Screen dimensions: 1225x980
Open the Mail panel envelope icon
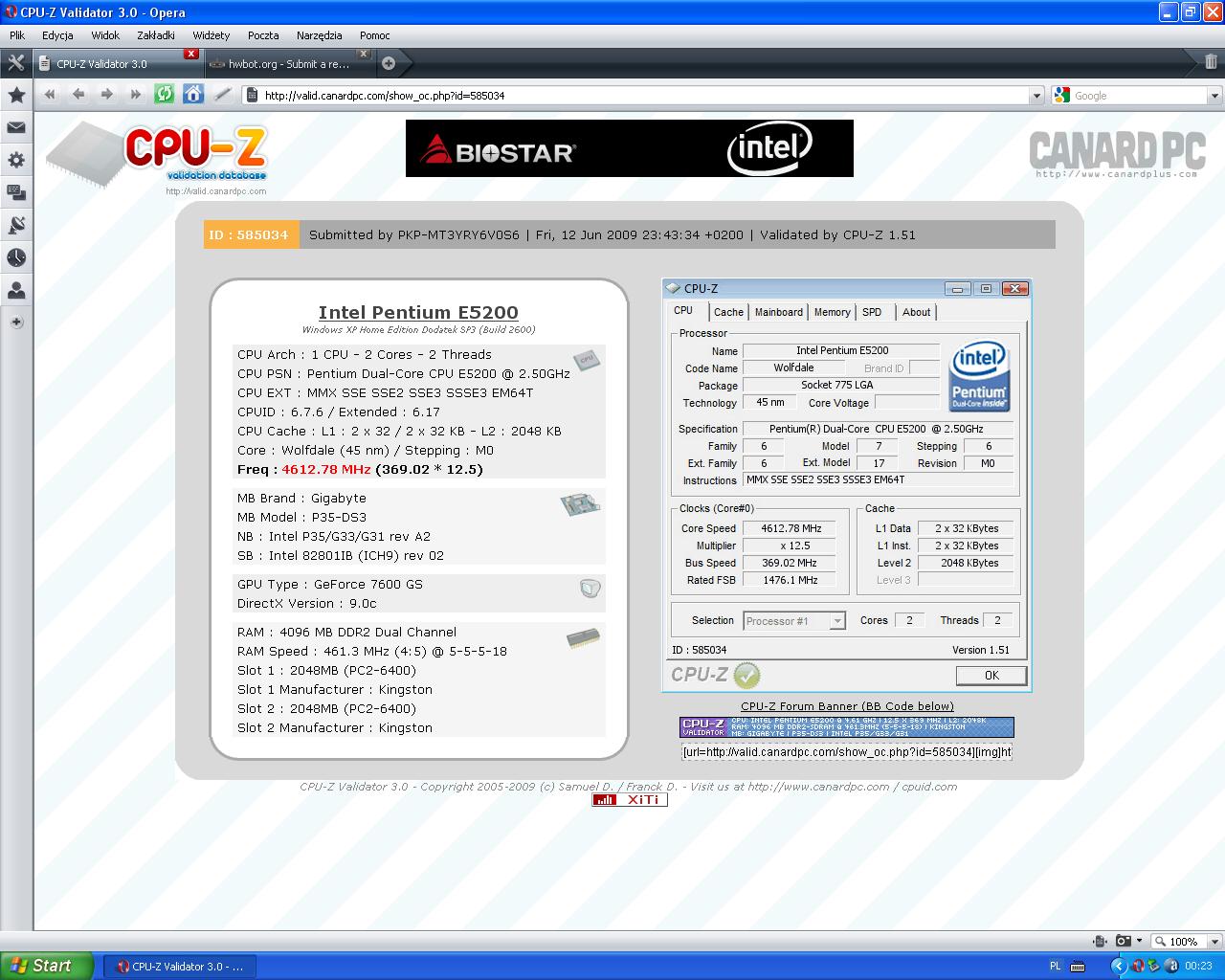[16, 127]
